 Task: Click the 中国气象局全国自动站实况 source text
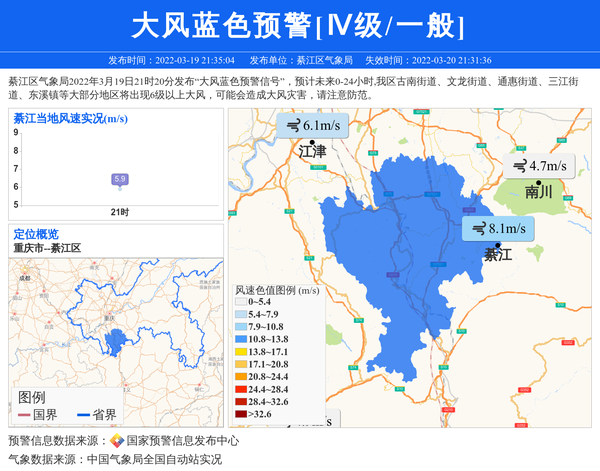pyautogui.click(x=154, y=460)
